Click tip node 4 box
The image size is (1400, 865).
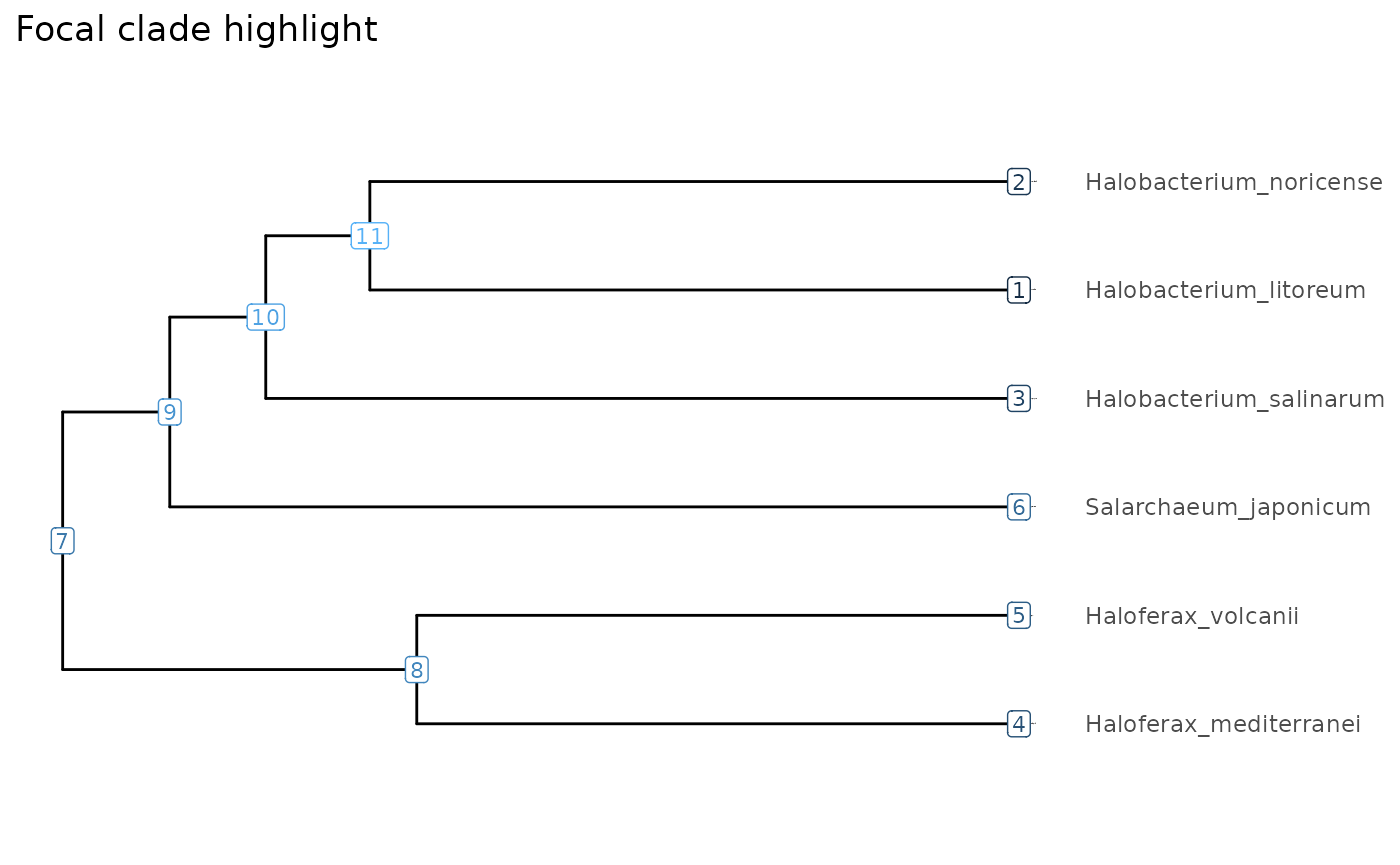1019,724
